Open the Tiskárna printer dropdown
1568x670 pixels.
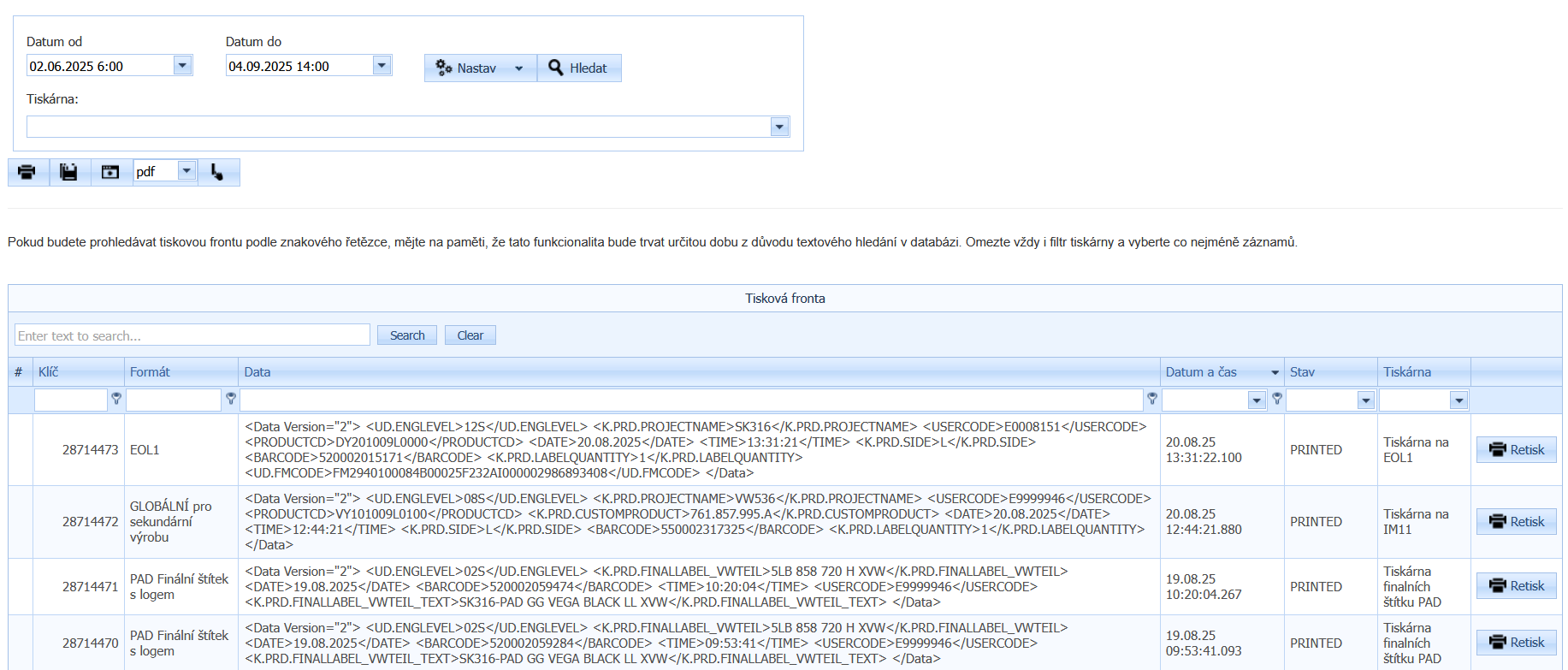[x=778, y=127]
